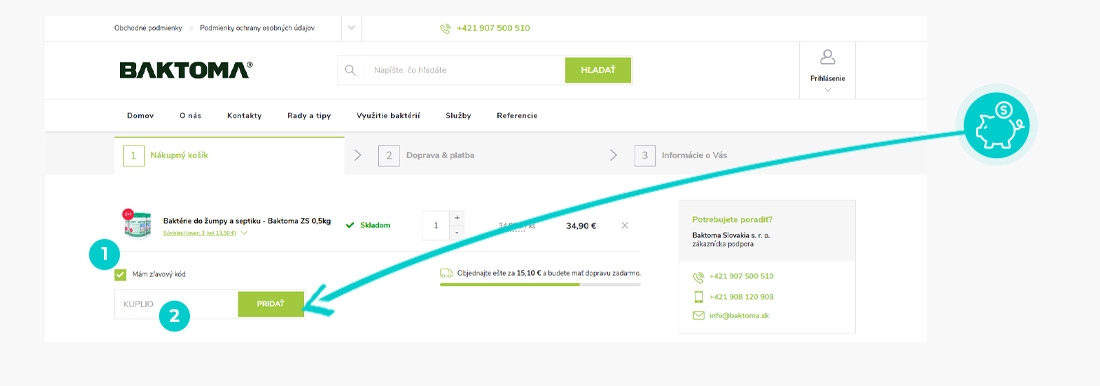Toggle the 'Mám zľavový kód' checkbox
1100x386 pixels.
[120, 274]
